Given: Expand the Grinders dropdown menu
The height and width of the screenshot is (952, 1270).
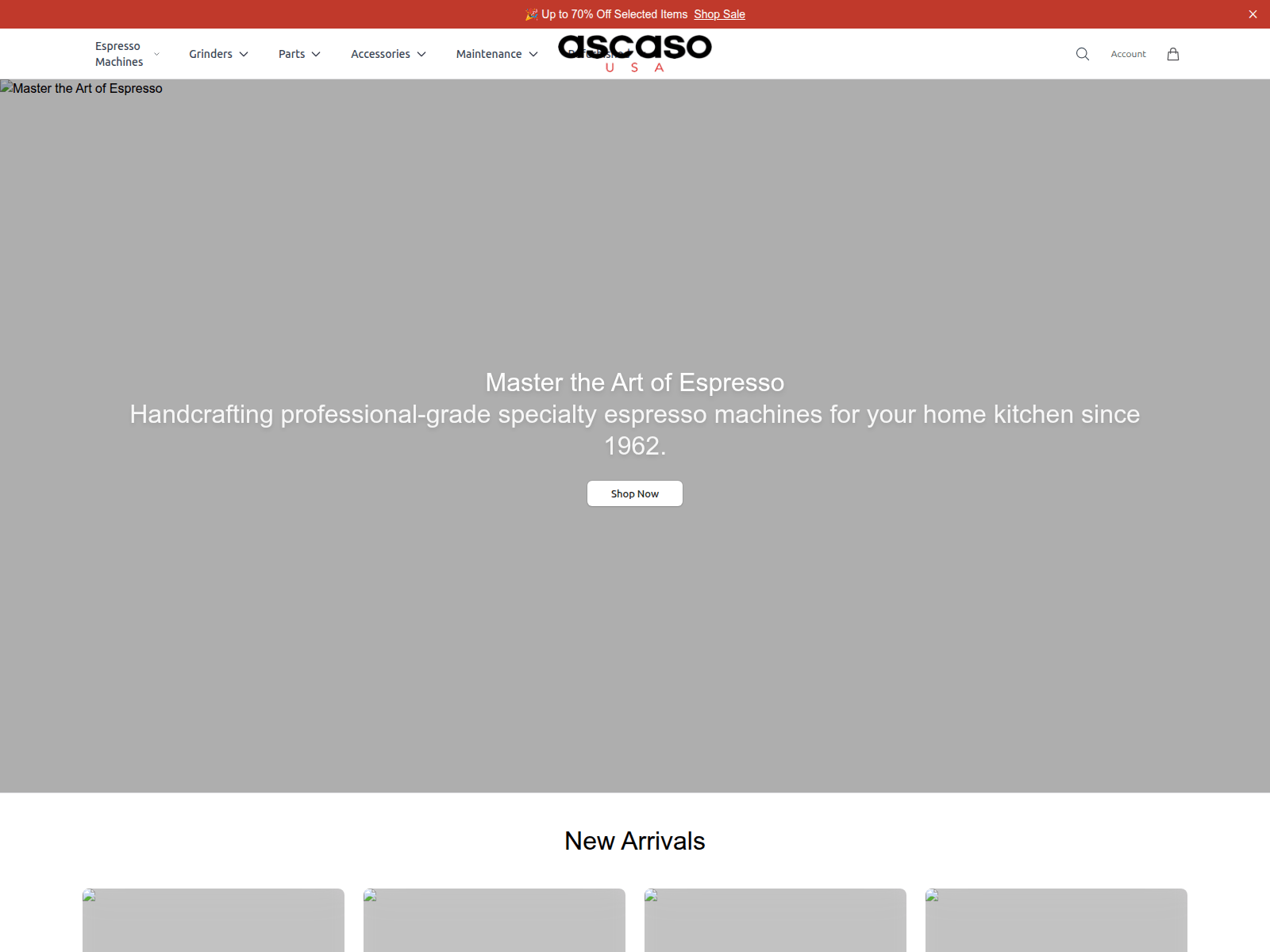Looking at the screenshot, I should click(x=218, y=54).
